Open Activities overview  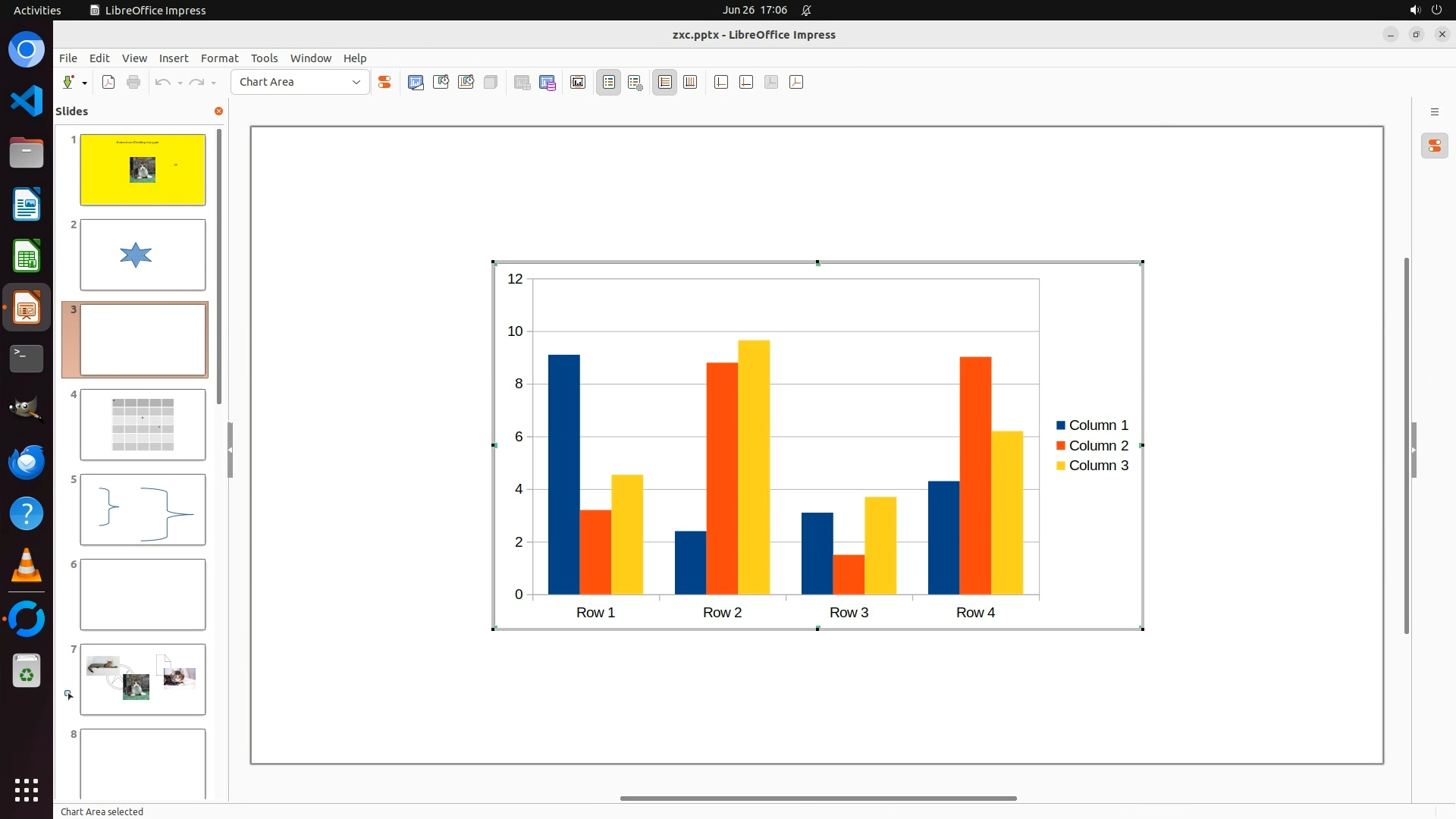pyautogui.click(x=37, y=10)
